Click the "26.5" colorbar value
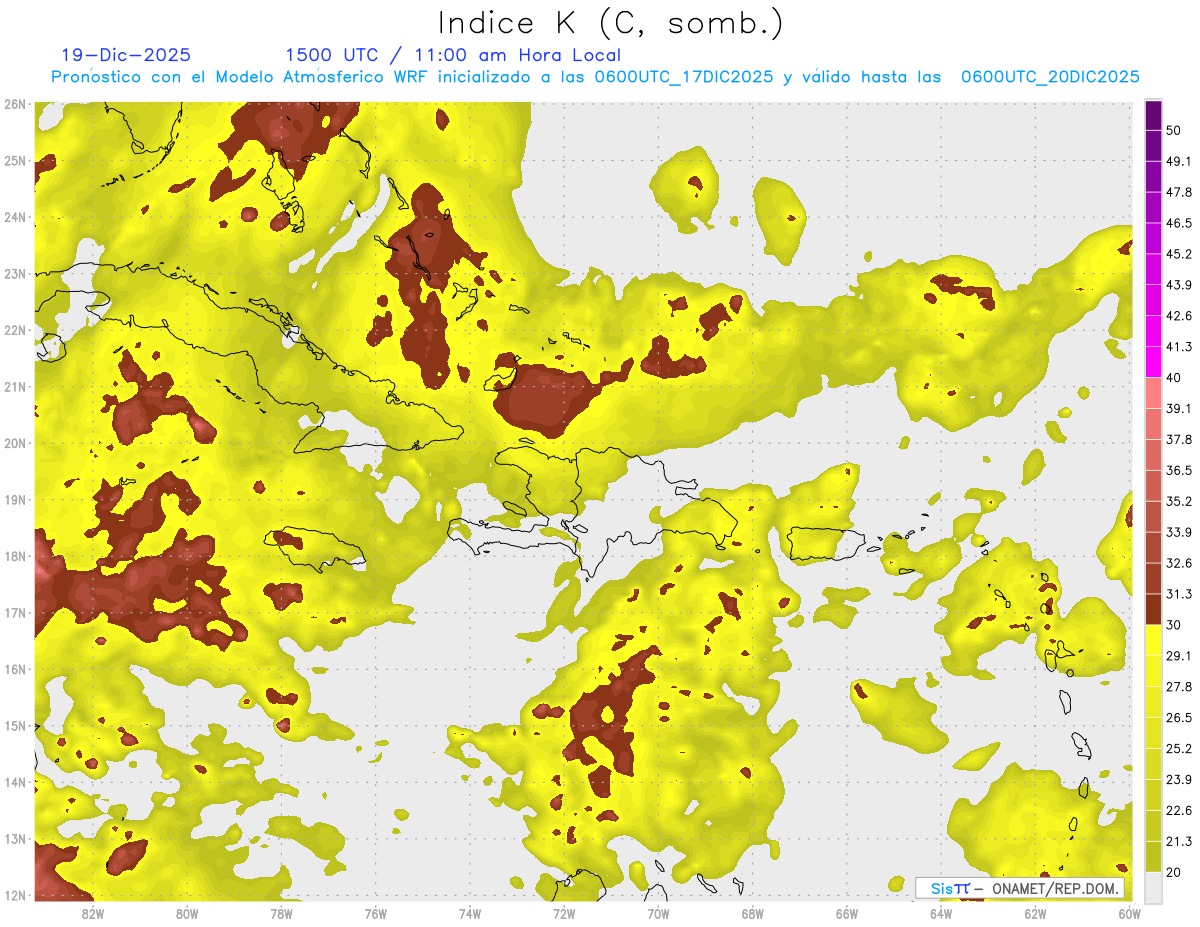Screen dimensions: 1200x927 [x=1179, y=718]
